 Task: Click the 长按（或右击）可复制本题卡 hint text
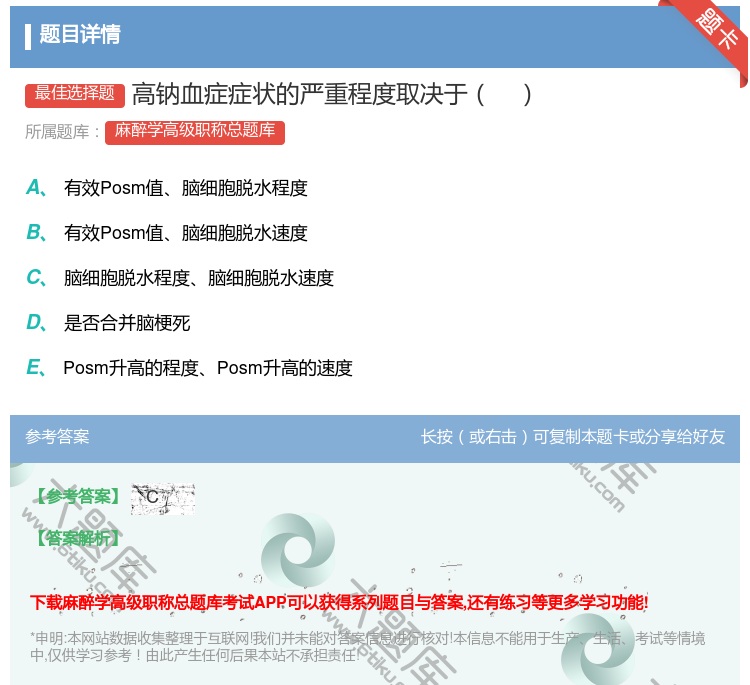pos(573,437)
